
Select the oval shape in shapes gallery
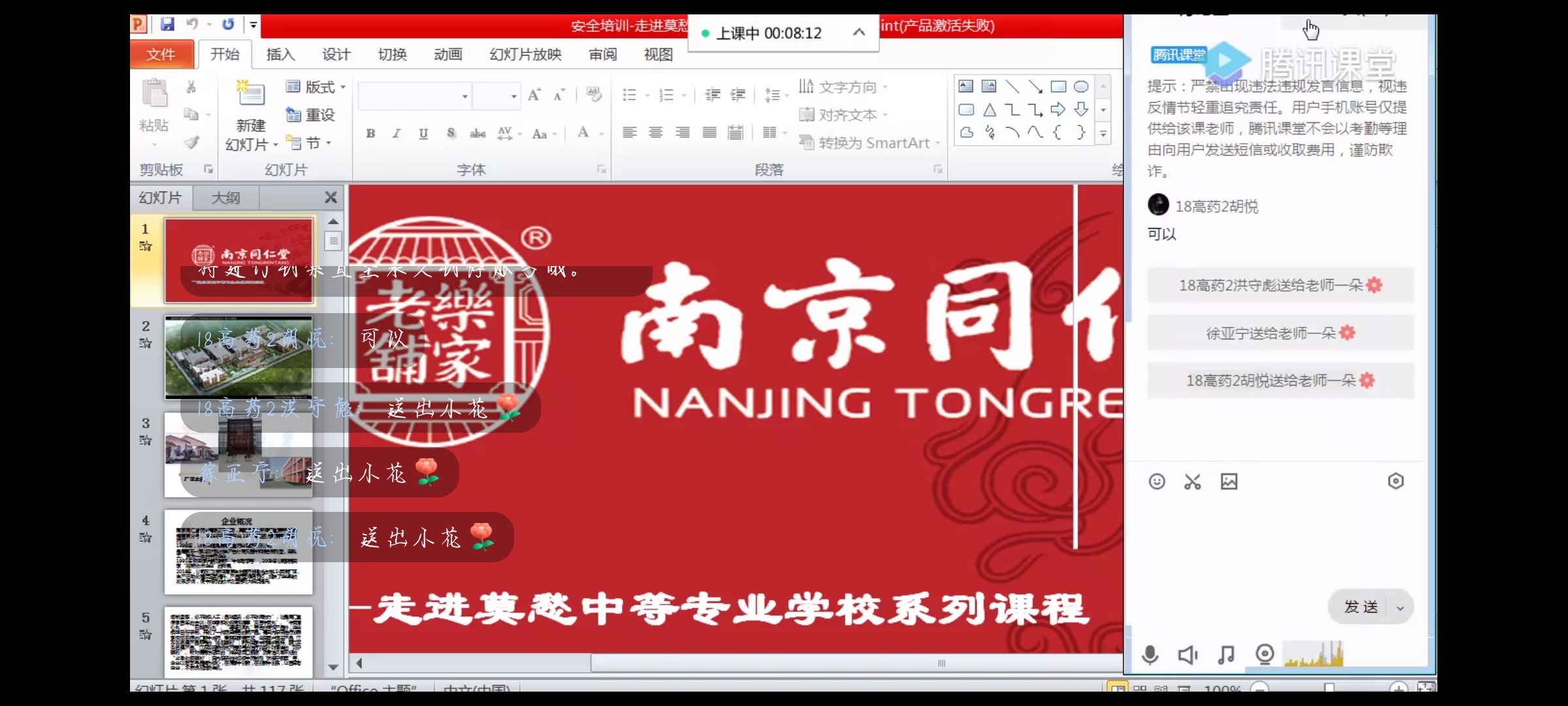pyautogui.click(x=1081, y=86)
